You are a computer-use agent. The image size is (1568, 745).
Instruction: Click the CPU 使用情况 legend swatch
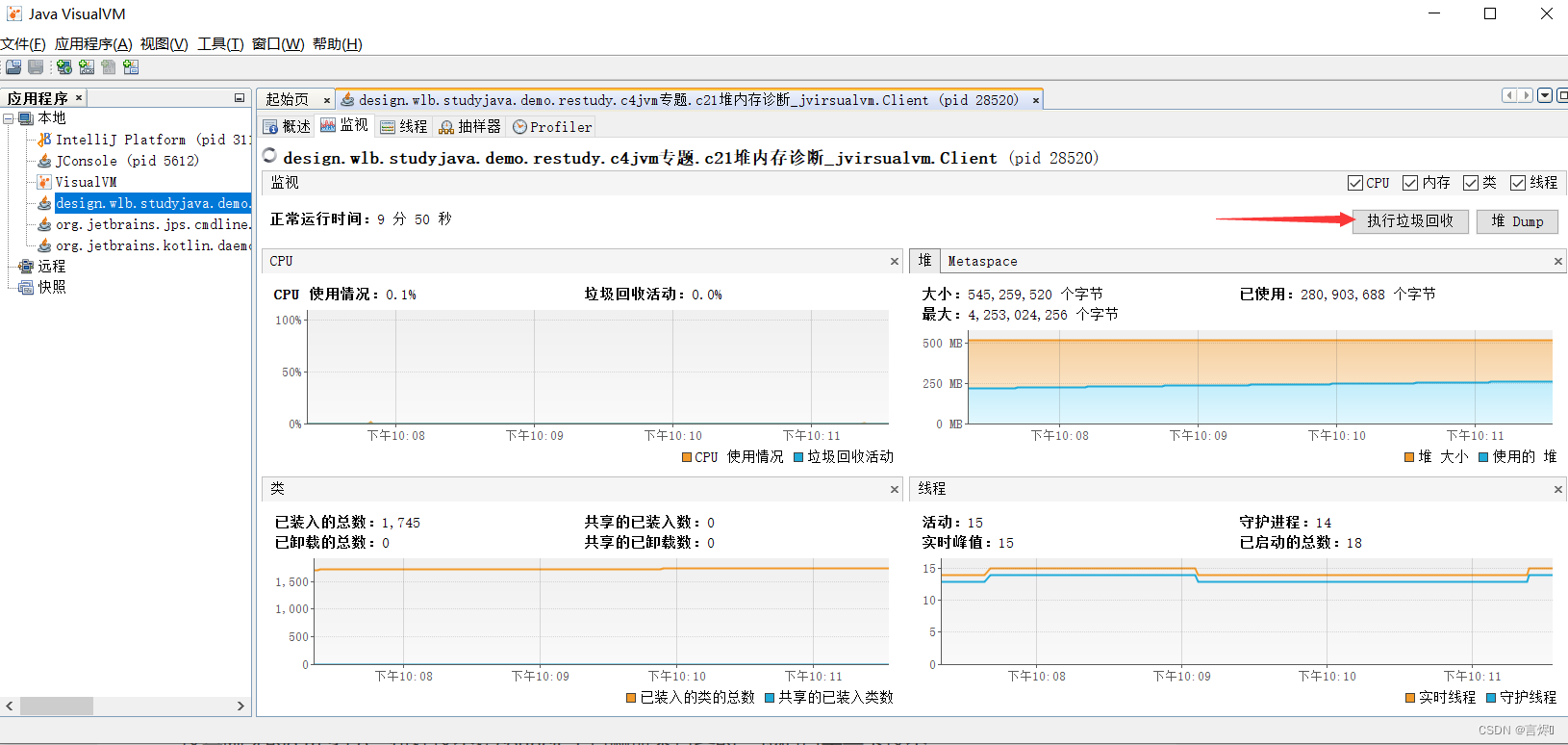point(687,457)
